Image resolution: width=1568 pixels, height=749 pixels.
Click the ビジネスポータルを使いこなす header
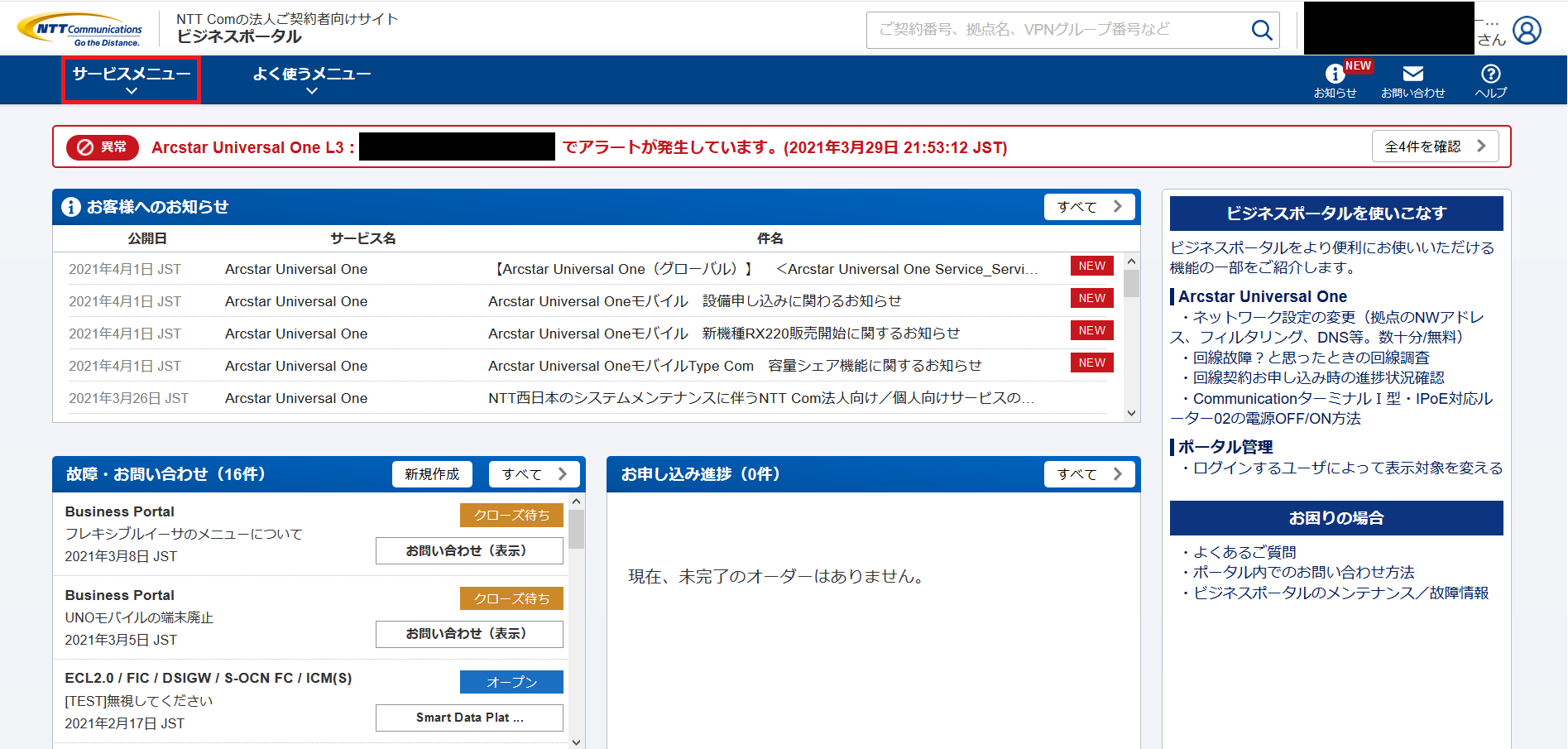tap(1336, 214)
